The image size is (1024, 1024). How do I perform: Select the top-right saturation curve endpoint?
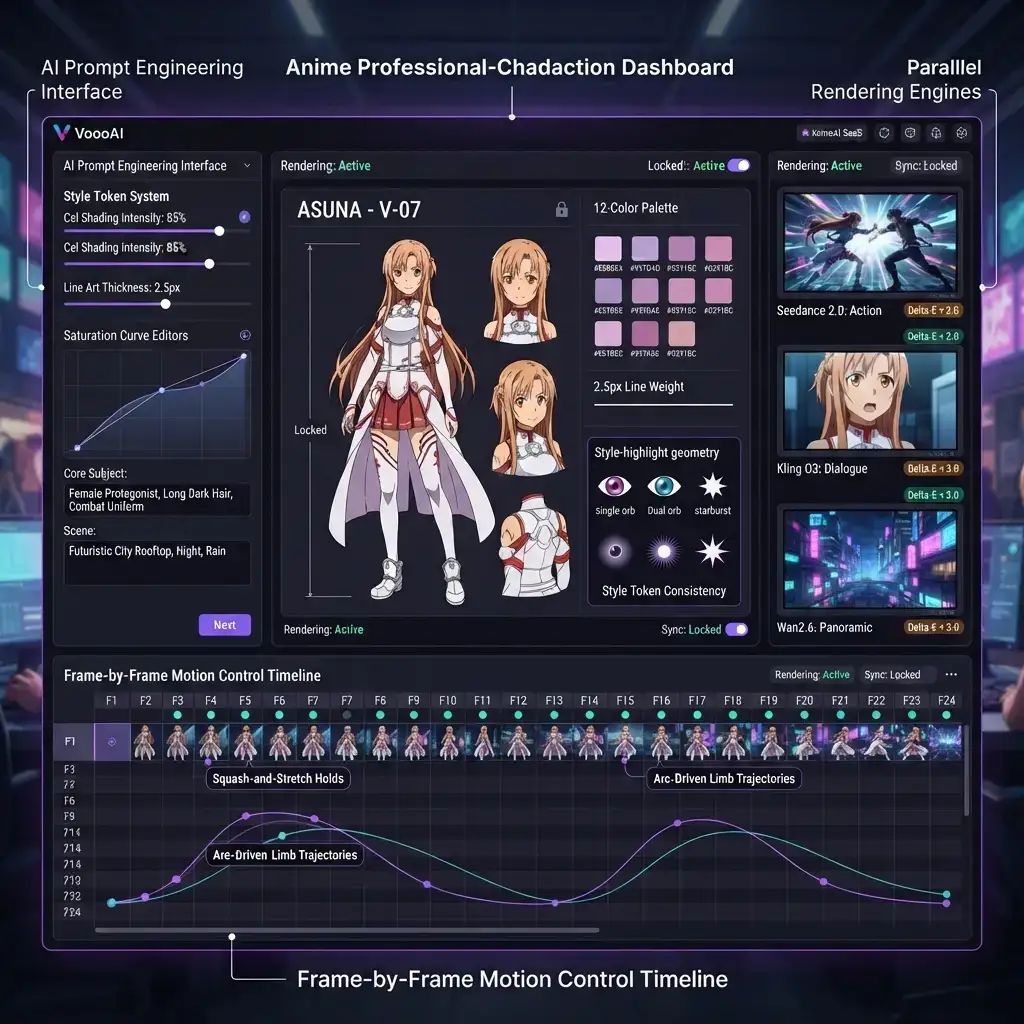tap(244, 356)
